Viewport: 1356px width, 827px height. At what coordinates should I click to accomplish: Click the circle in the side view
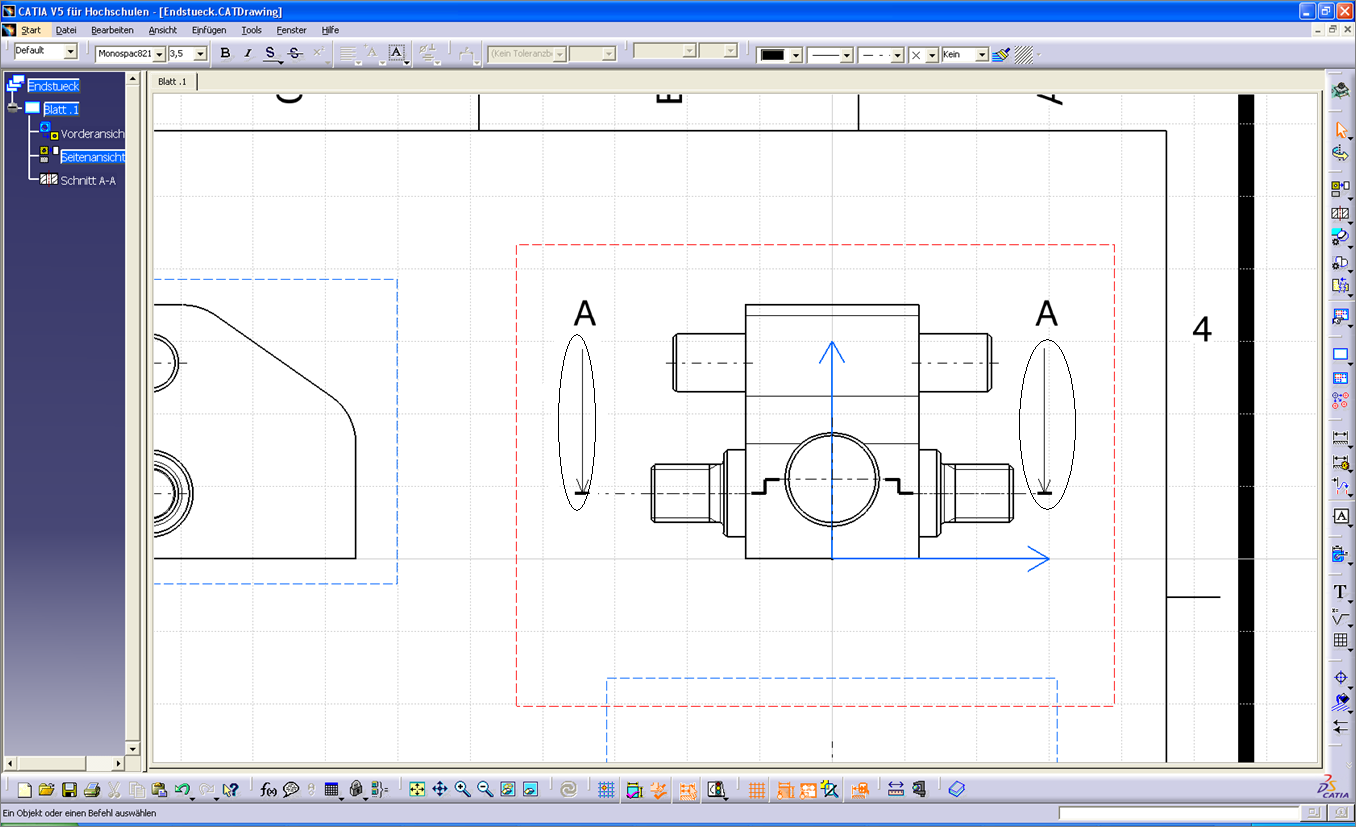(x=832, y=479)
